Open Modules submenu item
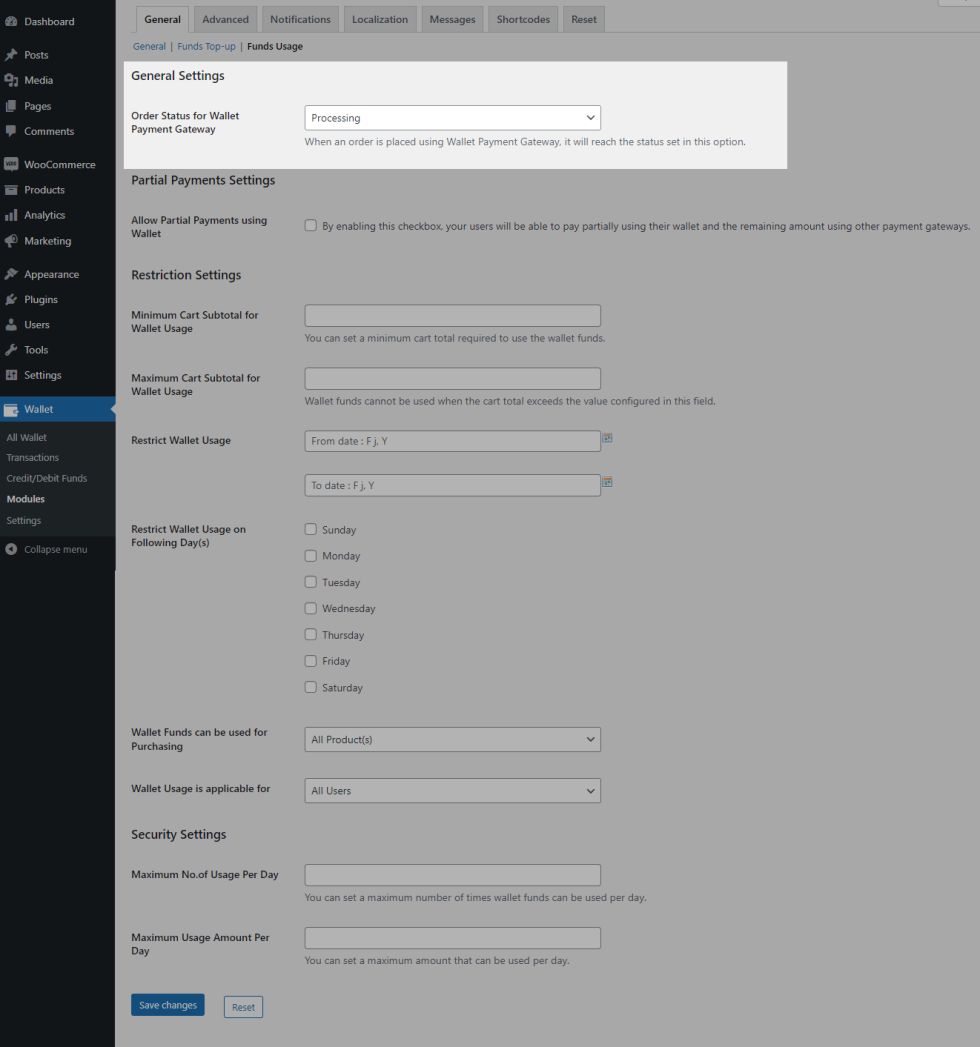Image resolution: width=980 pixels, height=1047 pixels. pyautogui.click(x=25, y=499)
